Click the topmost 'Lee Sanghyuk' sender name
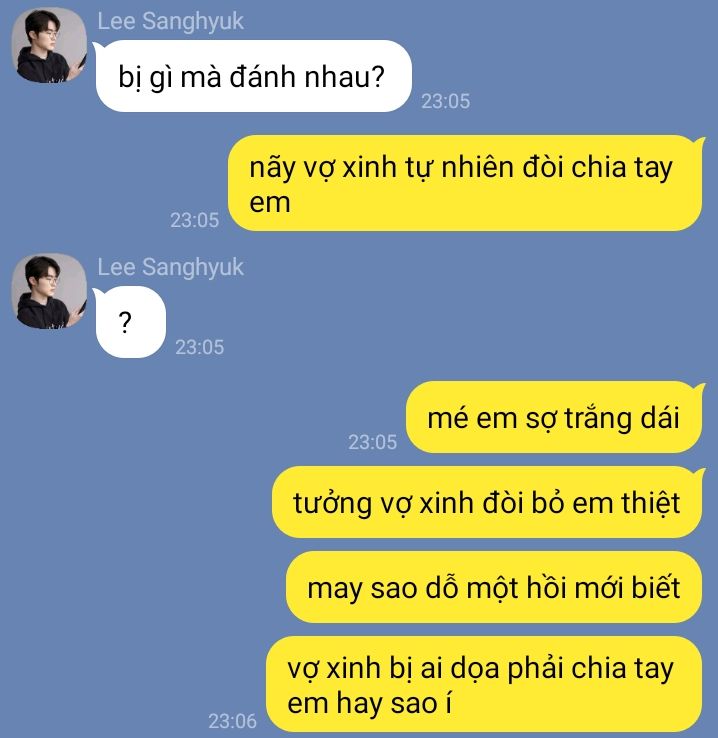The height and width of the screenshot is (738, 718). click(170, 22)
